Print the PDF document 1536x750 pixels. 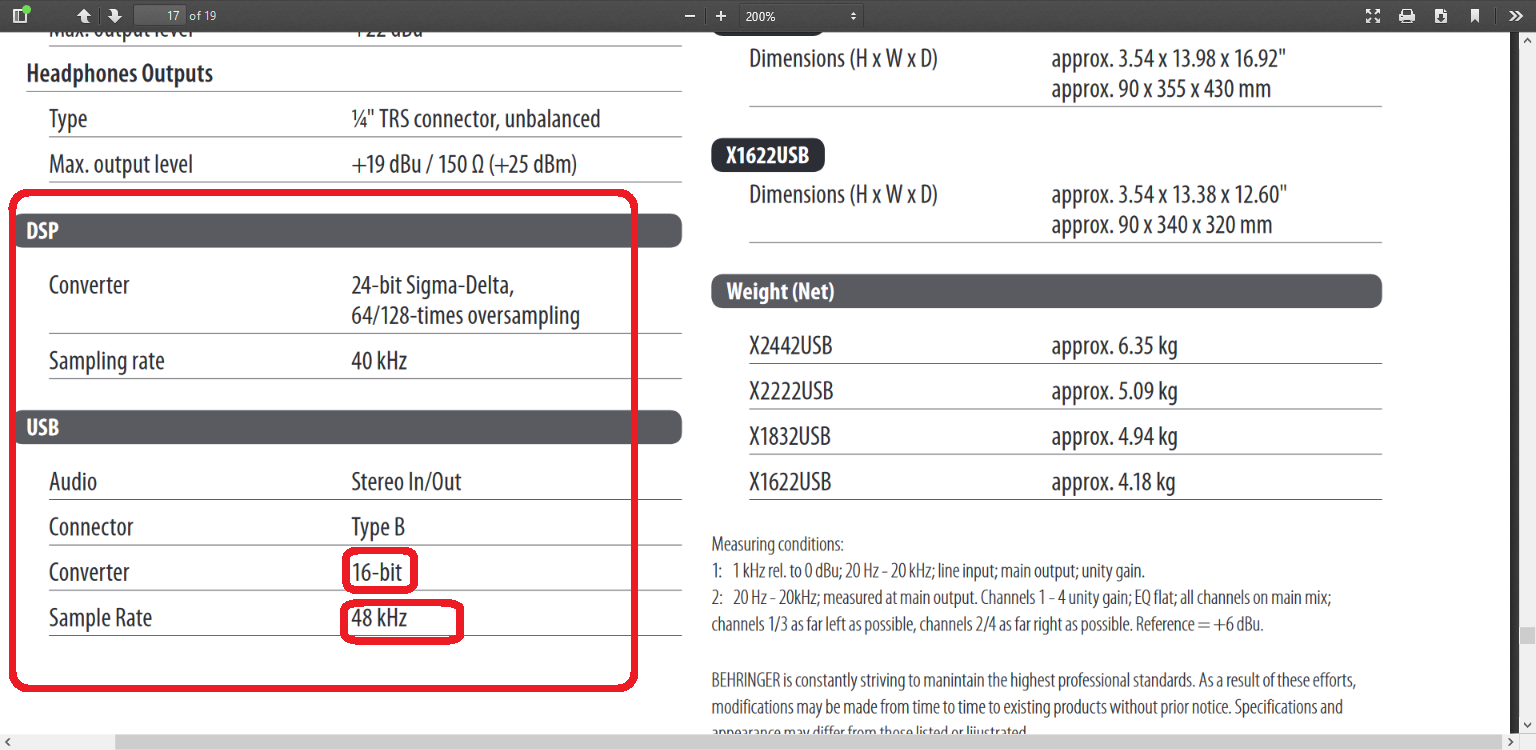pos(1407,15)
